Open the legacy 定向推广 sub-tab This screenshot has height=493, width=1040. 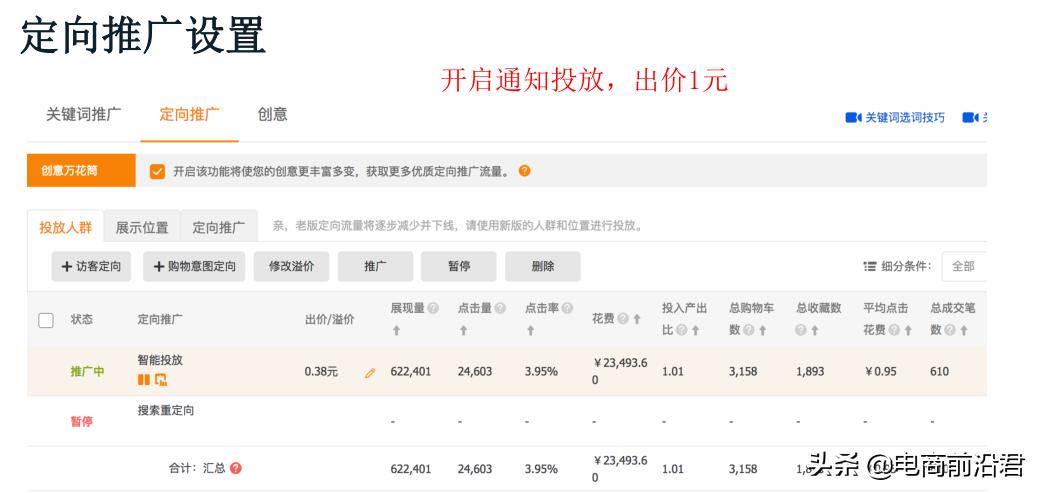point(219,227)
